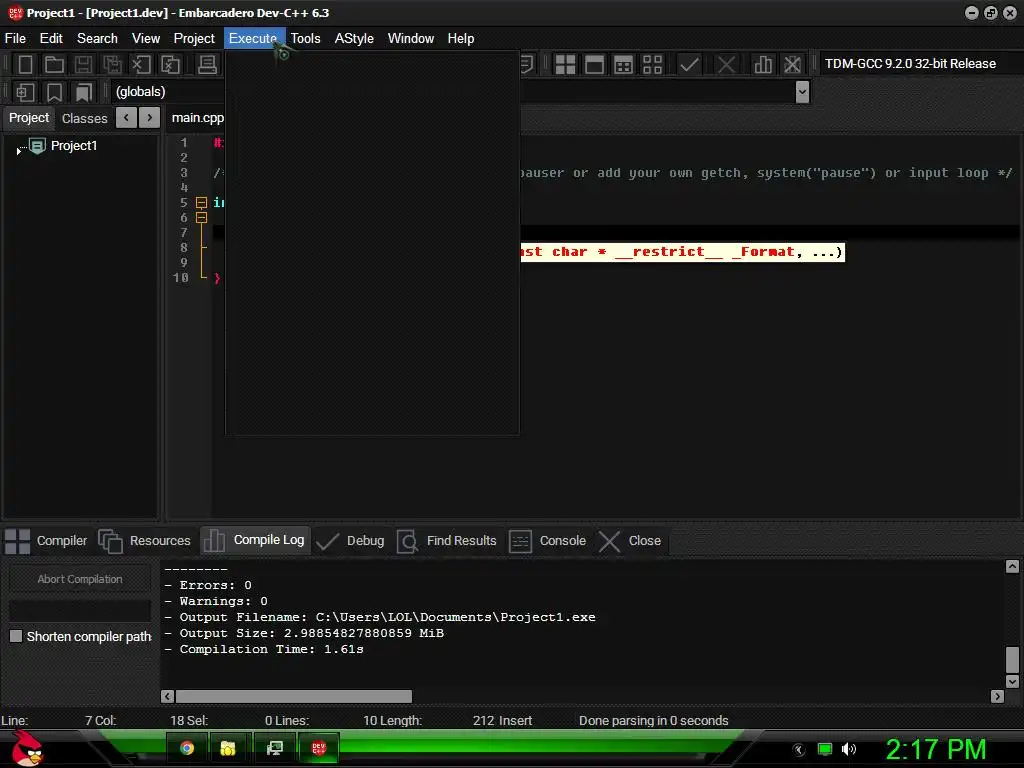Switch to the Debug bottom tab
1024x768 pixels.
350,541
